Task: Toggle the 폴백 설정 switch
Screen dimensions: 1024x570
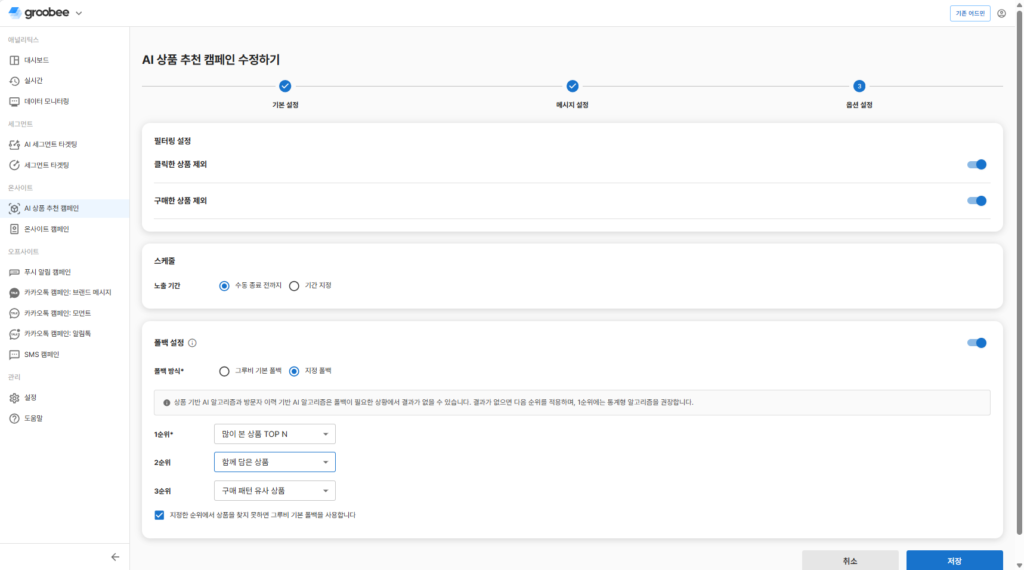Action: tap(977, 343)
